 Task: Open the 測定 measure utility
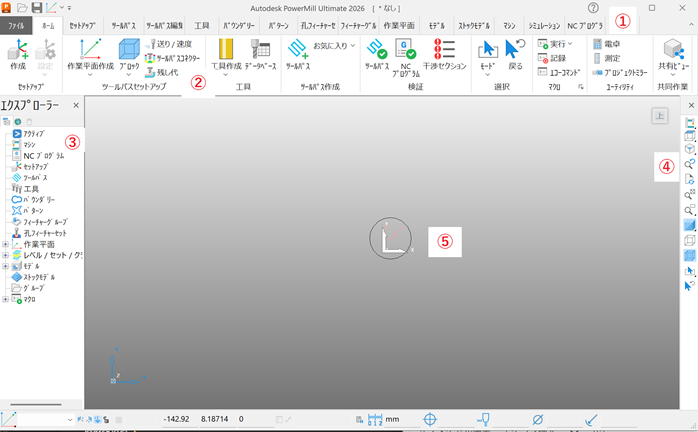click(607, 58)
